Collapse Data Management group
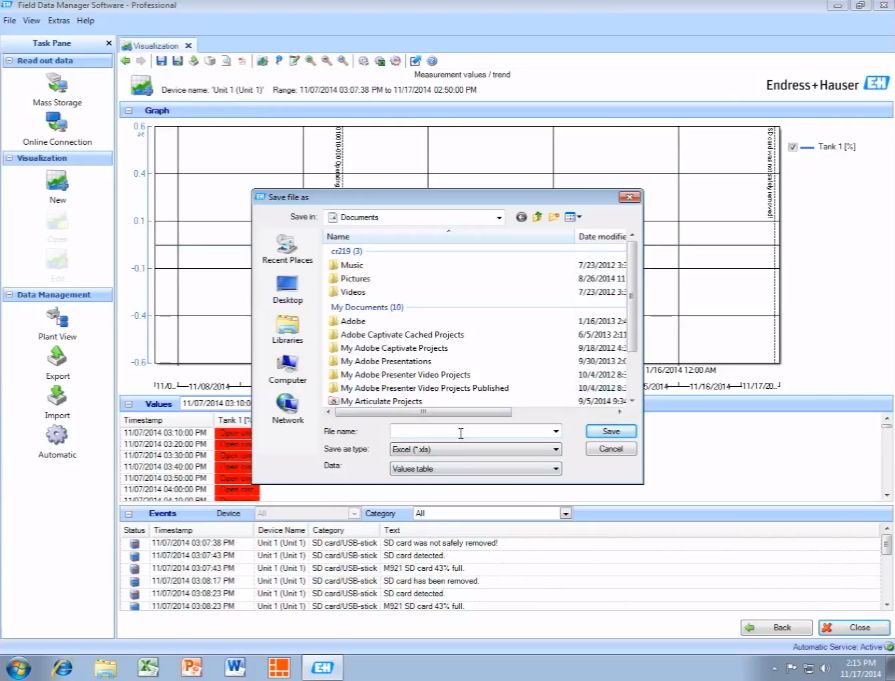Image resolution: width=895 pixels, height=681 pixels. pyautogui.click(x=9, y=295)
